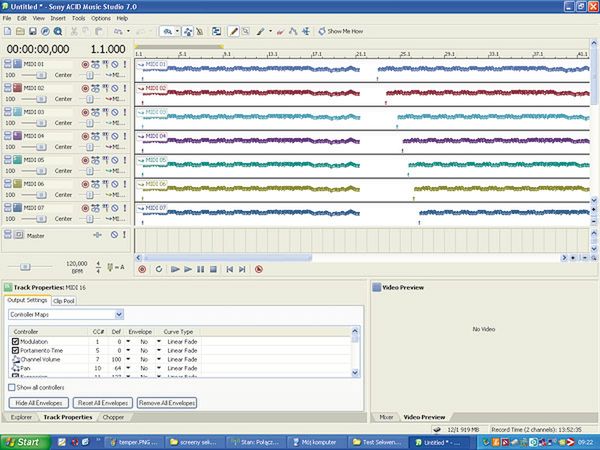Screen dimensions: 600x450
Task: Open Envelope dropdown for Modulation row
Action: [x=157, y=341]
